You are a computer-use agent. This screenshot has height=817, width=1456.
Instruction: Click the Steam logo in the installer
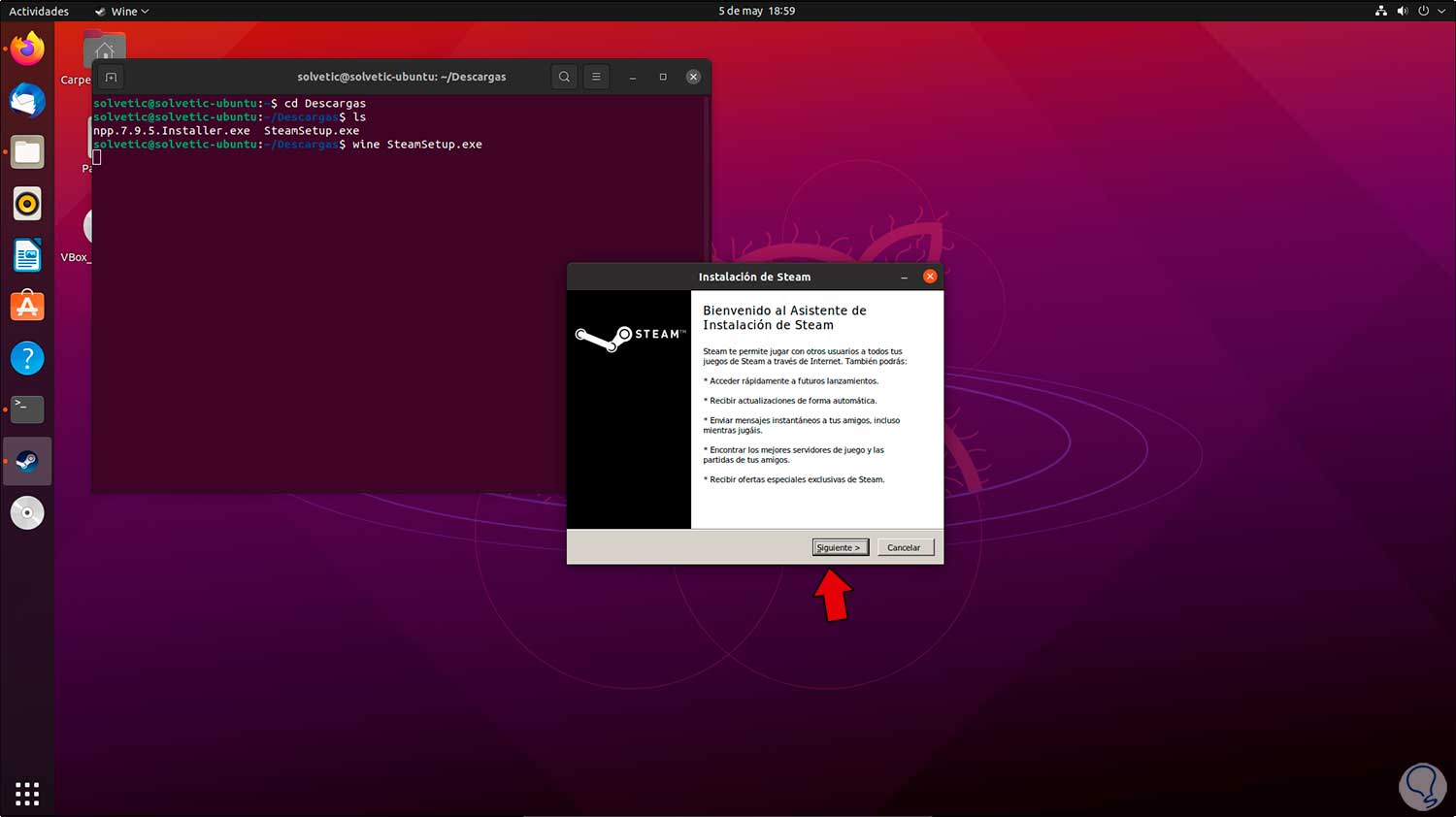629,337
